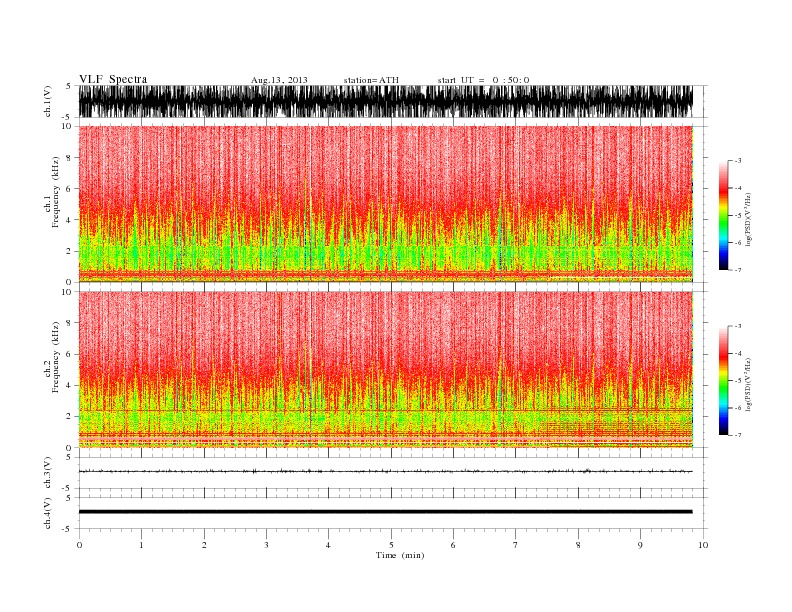Click the ch.1 color bar log(PSD) label
The height and width of the screenshot is (612, 792).
tap(749, 220)
